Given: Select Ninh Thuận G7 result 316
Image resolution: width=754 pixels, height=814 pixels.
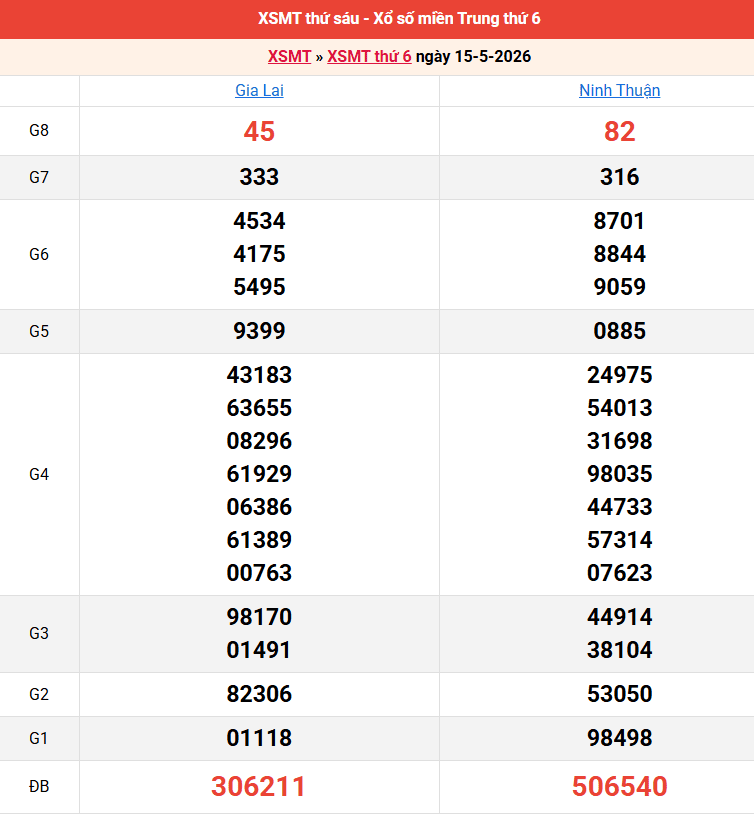Looking at the screenshot, I should point(620,177).
